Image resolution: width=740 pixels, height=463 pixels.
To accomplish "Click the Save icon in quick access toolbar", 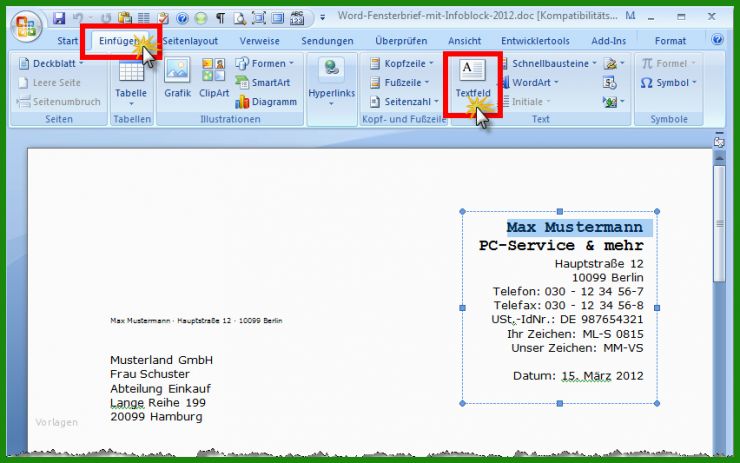I will click(x=59, y=18).
